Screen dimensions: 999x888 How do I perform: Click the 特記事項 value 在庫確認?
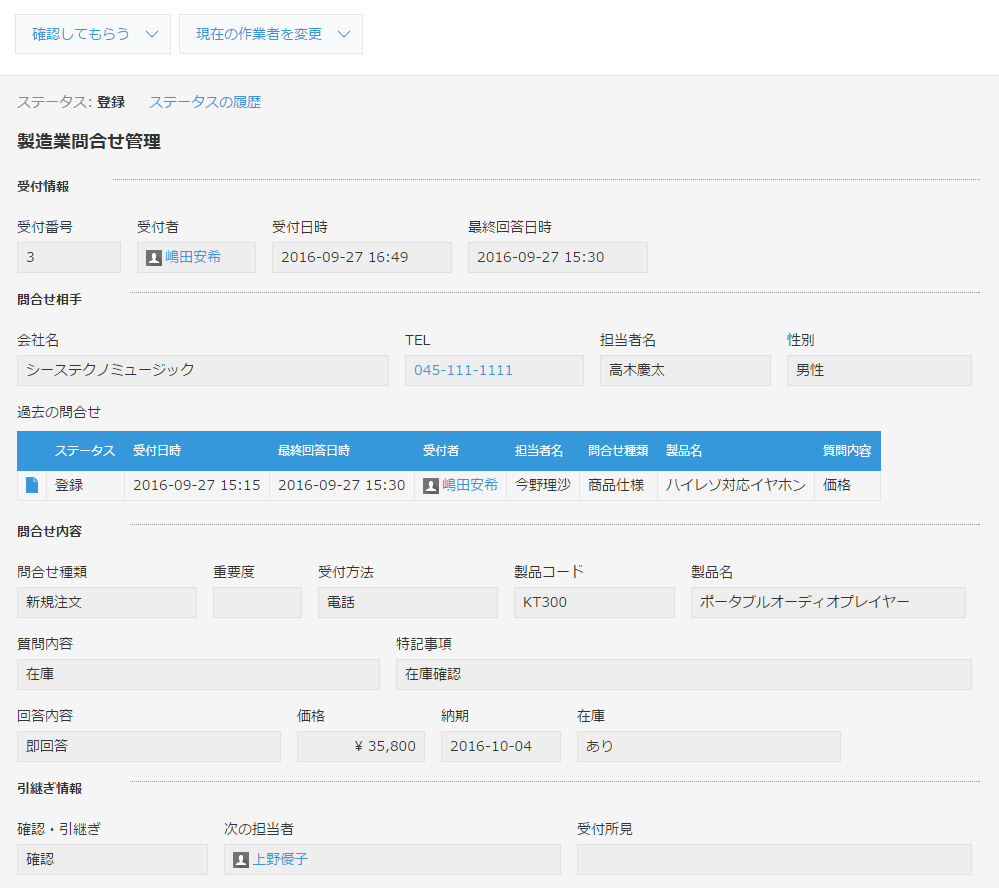pyautogui.click(x=684, y=674)
